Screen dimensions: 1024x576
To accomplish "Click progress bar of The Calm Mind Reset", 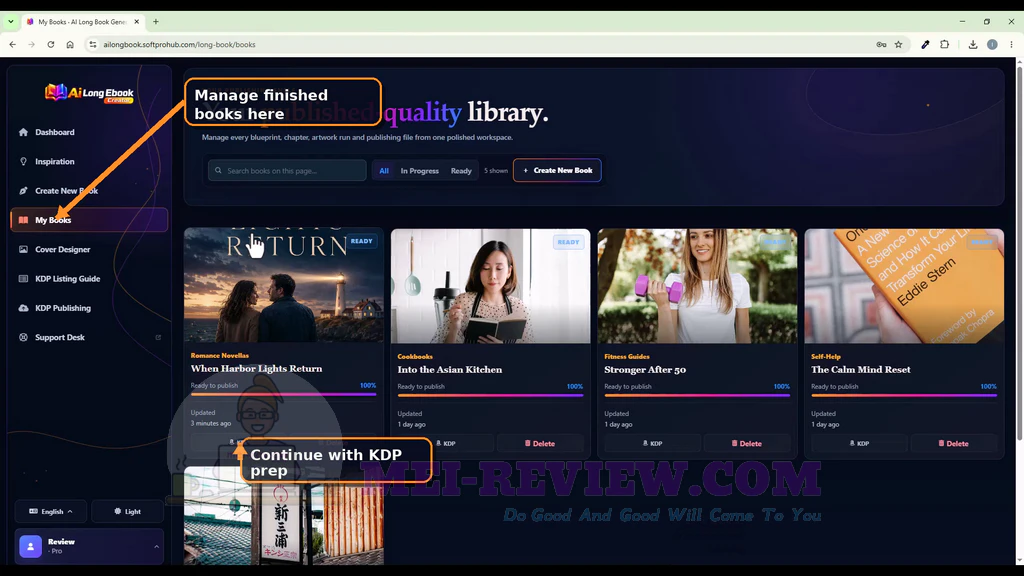I will [x=904, y=396].
